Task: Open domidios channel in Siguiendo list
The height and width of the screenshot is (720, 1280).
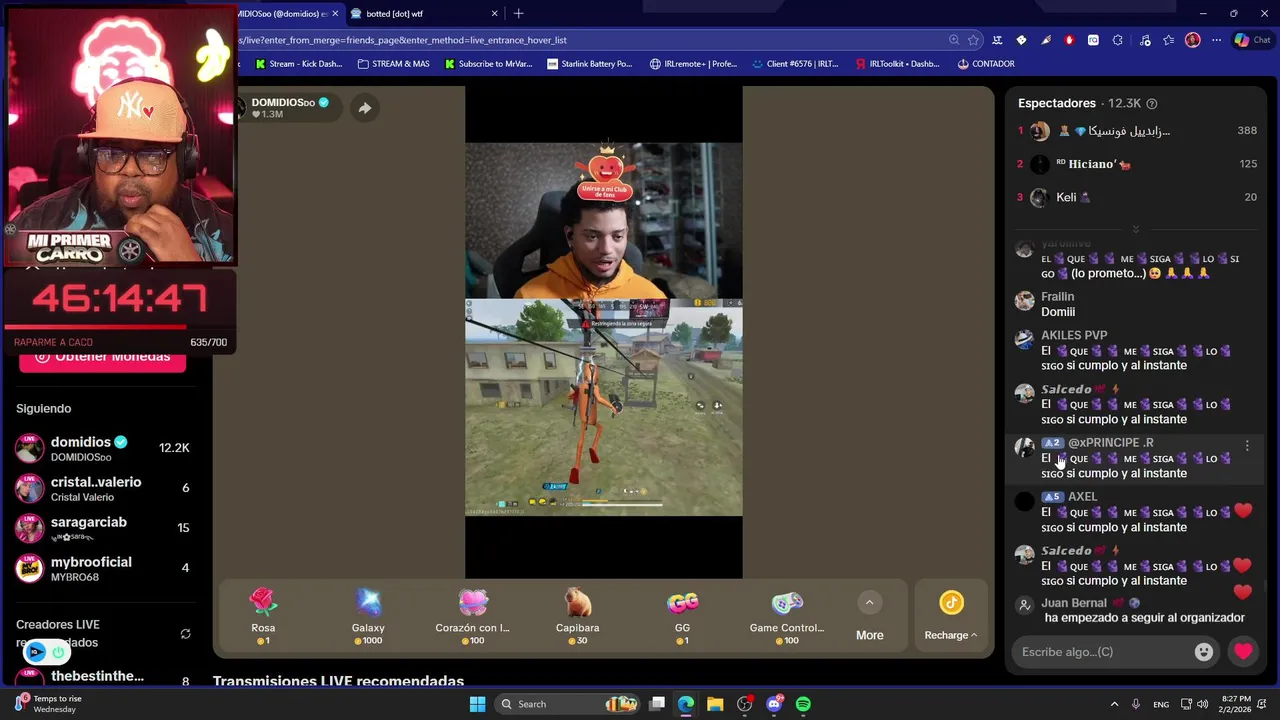Action: (x=104, y=448)
